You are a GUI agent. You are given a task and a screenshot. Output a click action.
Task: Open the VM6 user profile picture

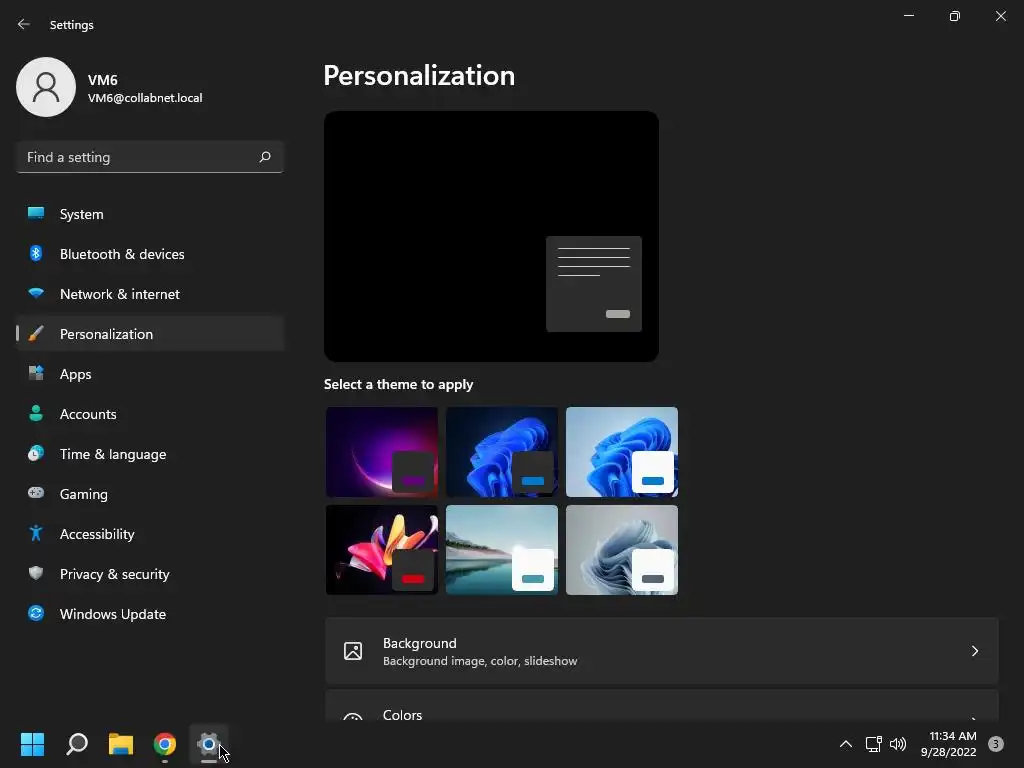pyautogui.click(x=46, y=87)
